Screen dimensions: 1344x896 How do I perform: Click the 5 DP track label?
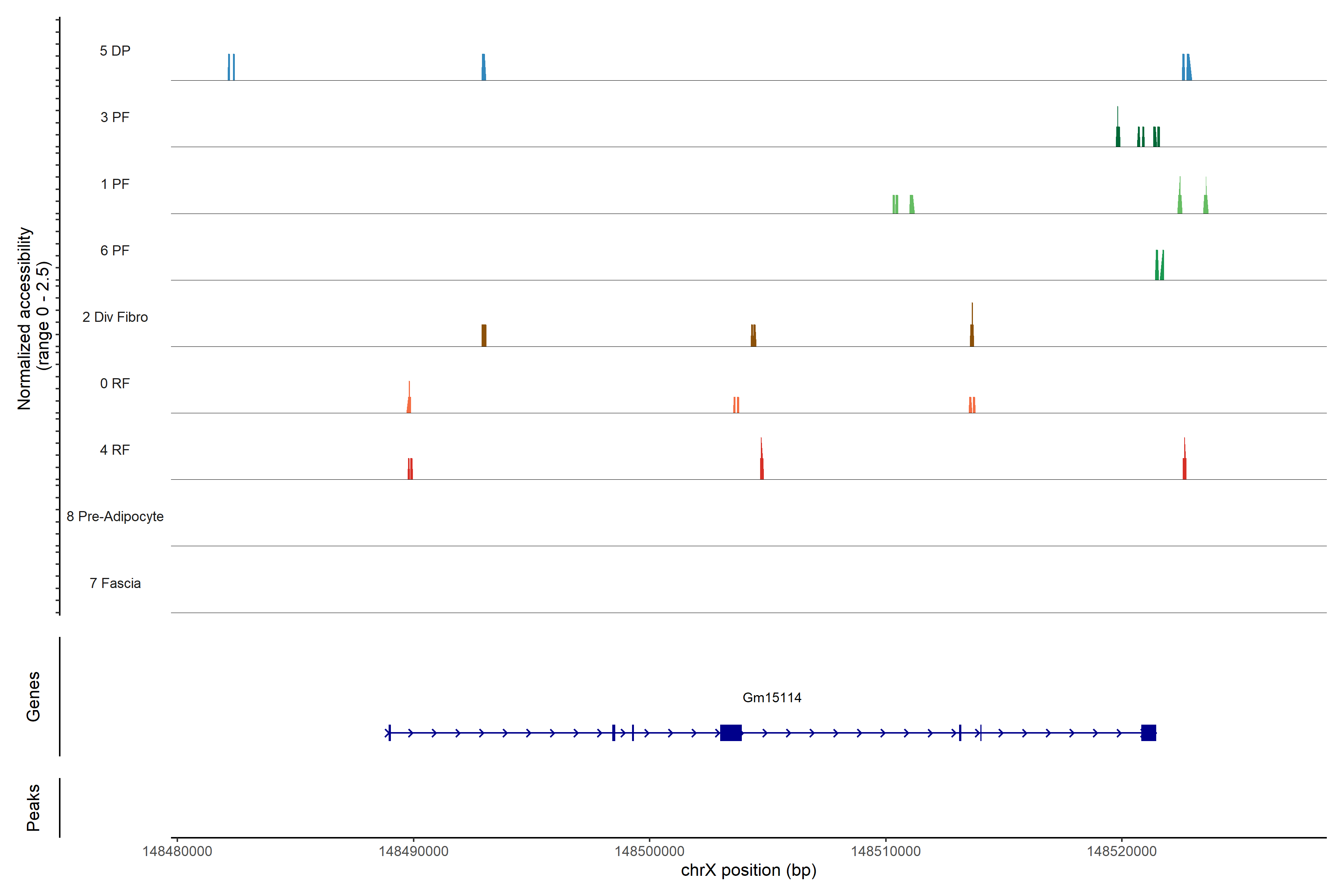[115, 51]
